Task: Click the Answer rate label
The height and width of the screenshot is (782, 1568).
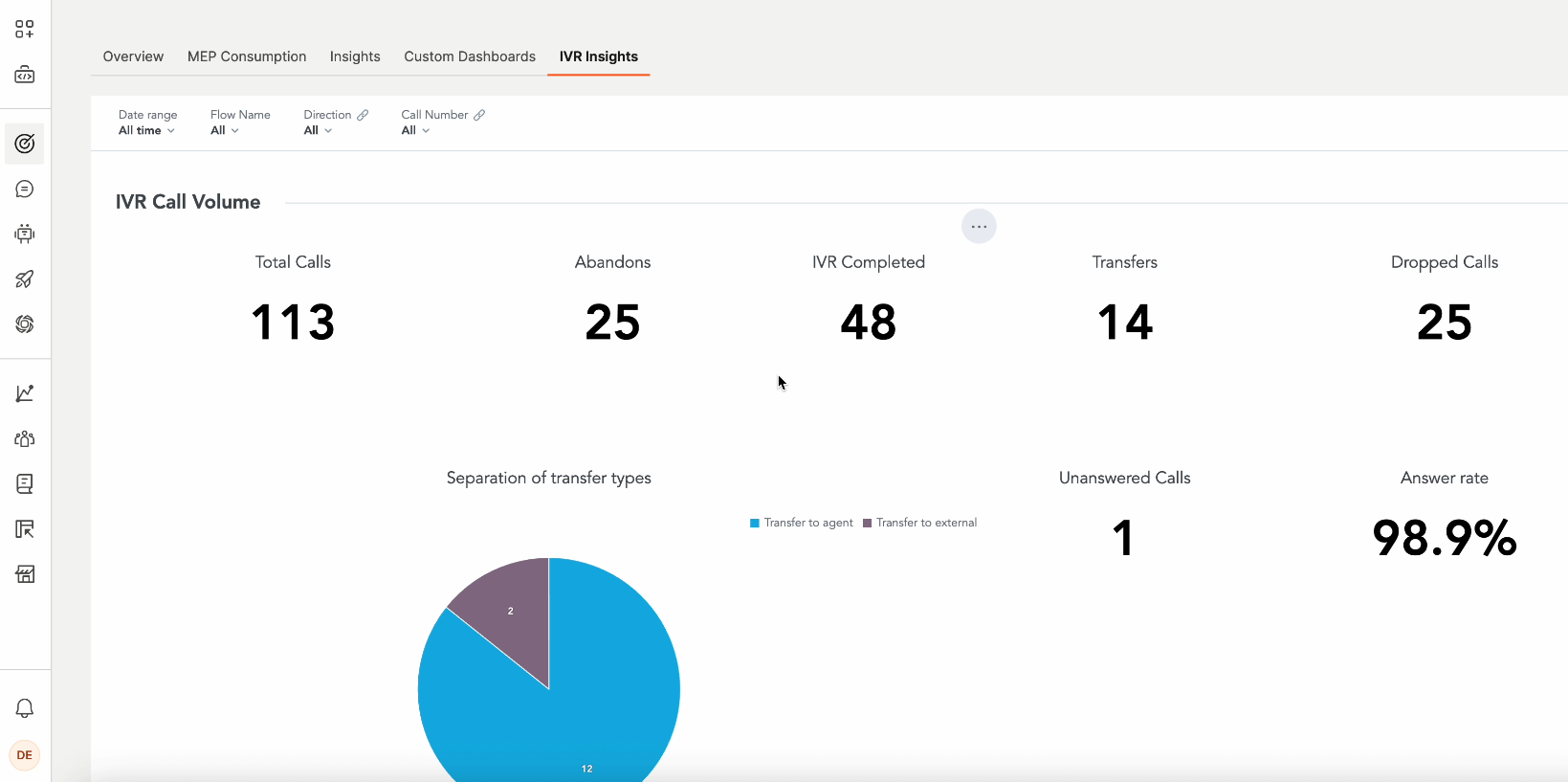Action: (1445, 478)
